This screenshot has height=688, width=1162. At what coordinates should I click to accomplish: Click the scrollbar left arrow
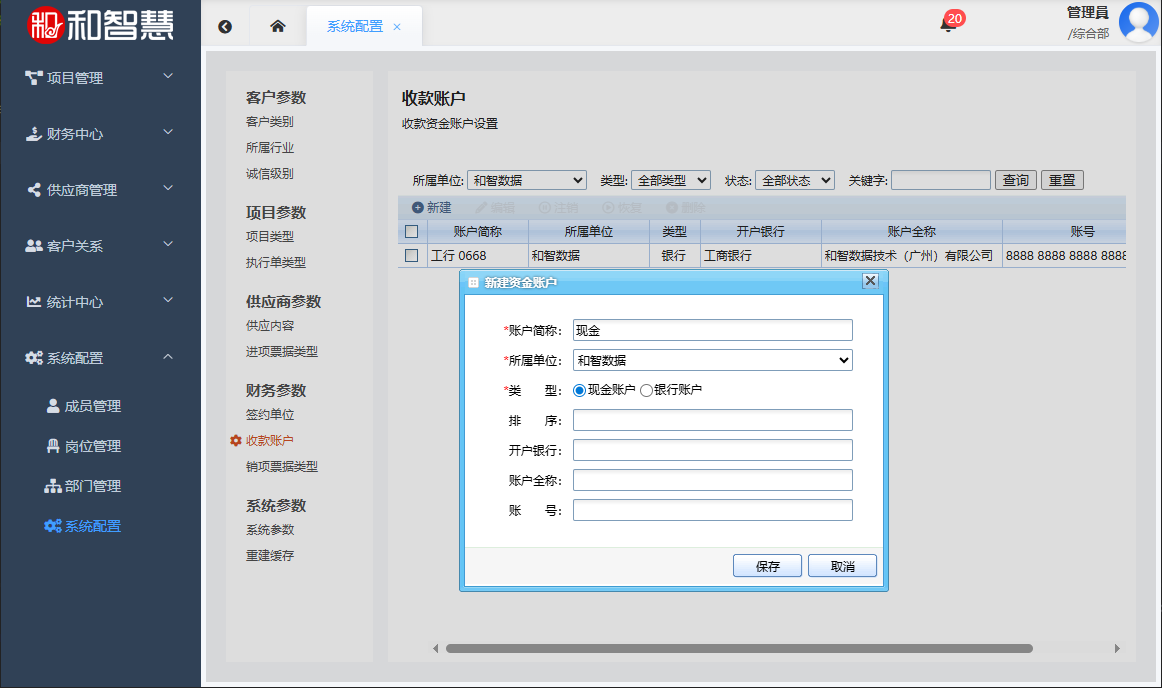pyautogui.click(x=436, y=649)
